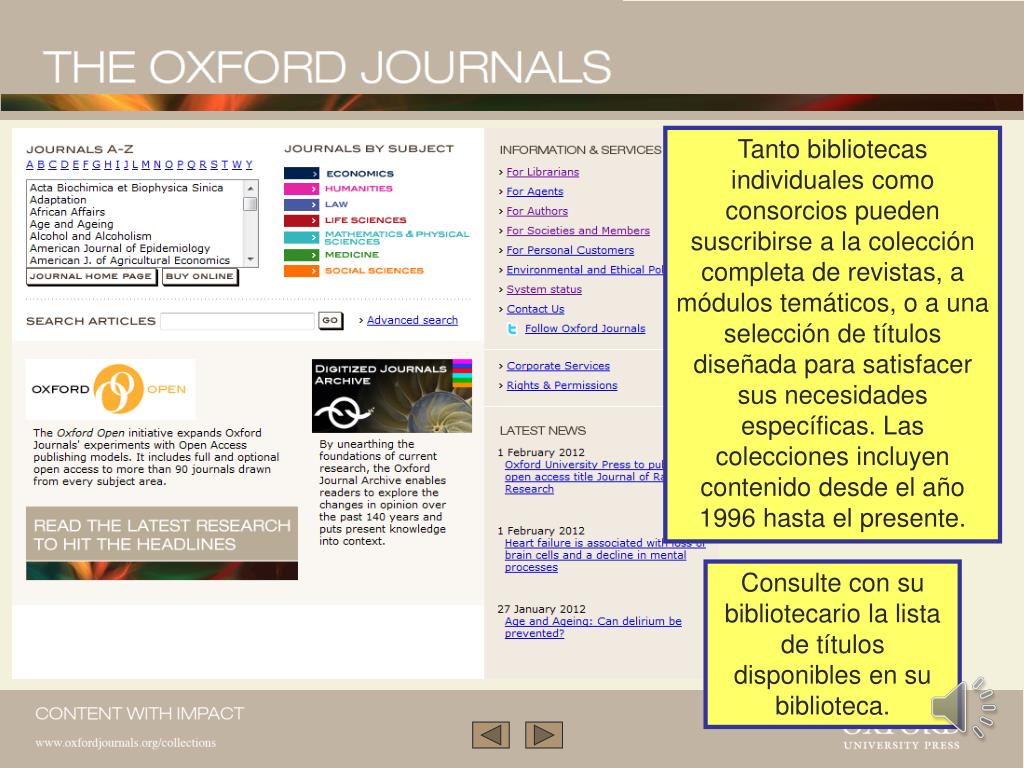Select the Humanities subject pink arrow

point(301,189)
